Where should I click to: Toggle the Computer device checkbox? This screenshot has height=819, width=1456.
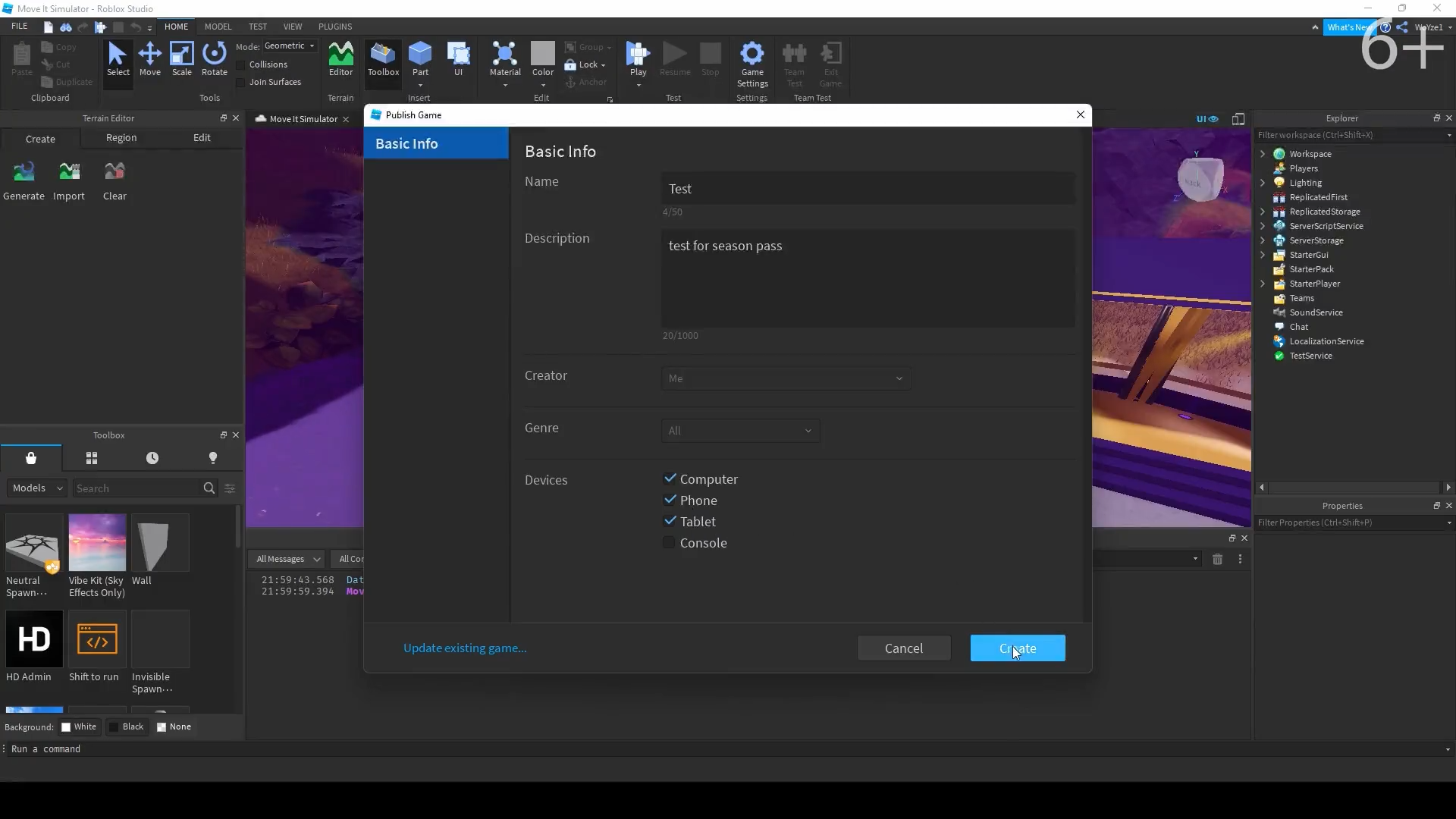pos(670,479)
